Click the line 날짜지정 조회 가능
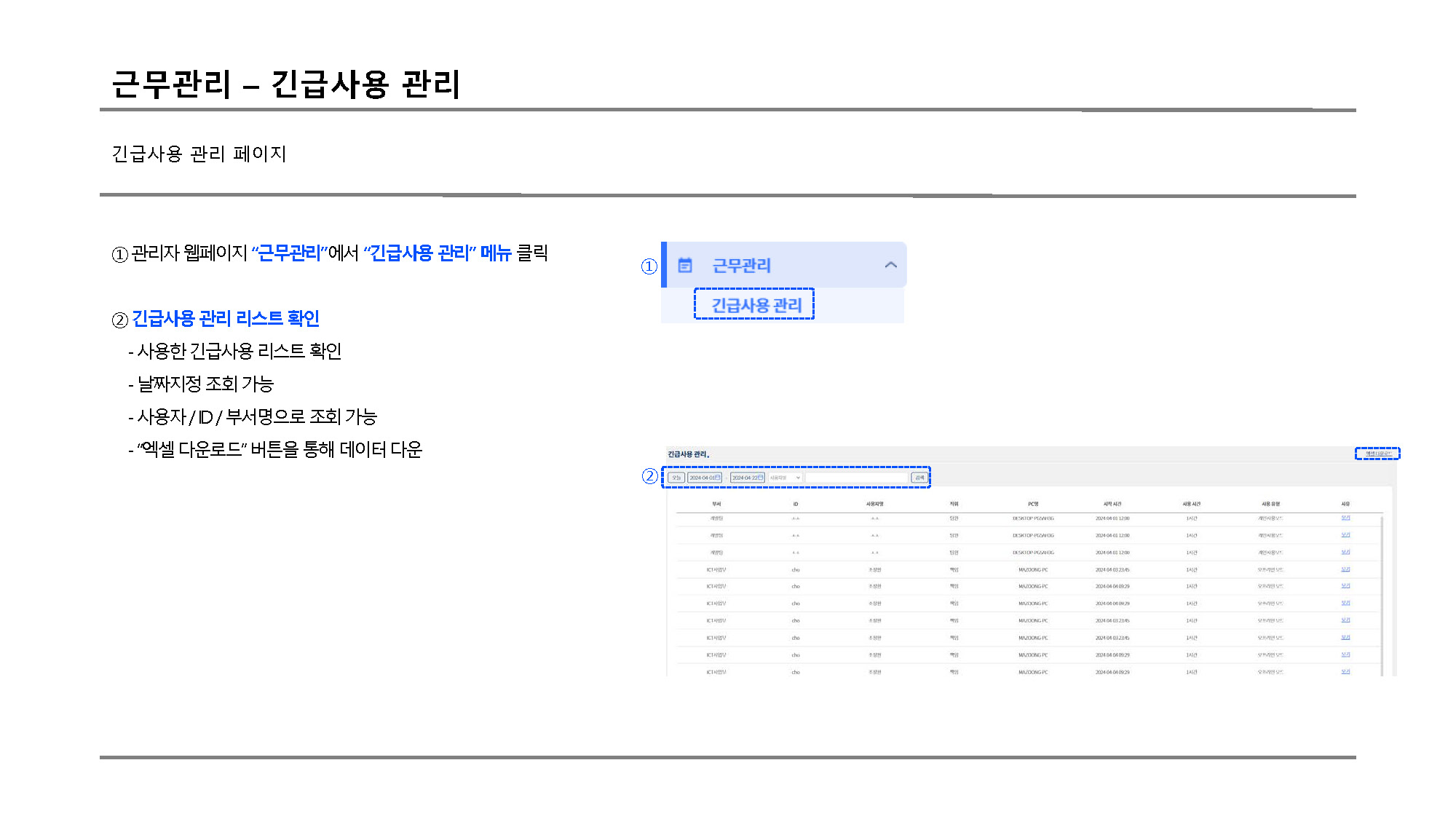The height and width of the screenshot is (819, 1456). pyautogui.click(x=205, y=384)
